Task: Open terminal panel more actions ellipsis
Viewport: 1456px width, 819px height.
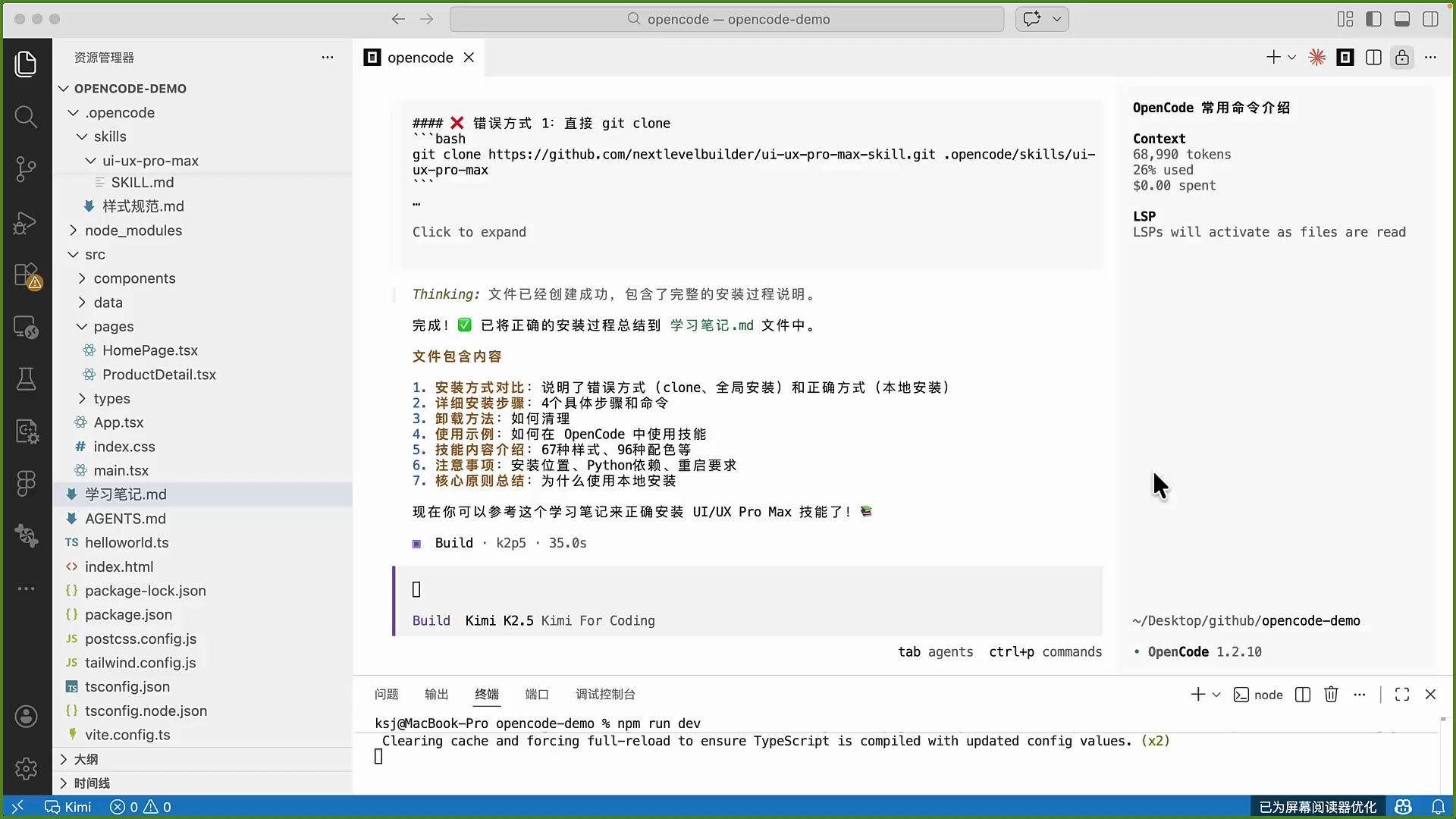Action: (x=1360, y=694)
